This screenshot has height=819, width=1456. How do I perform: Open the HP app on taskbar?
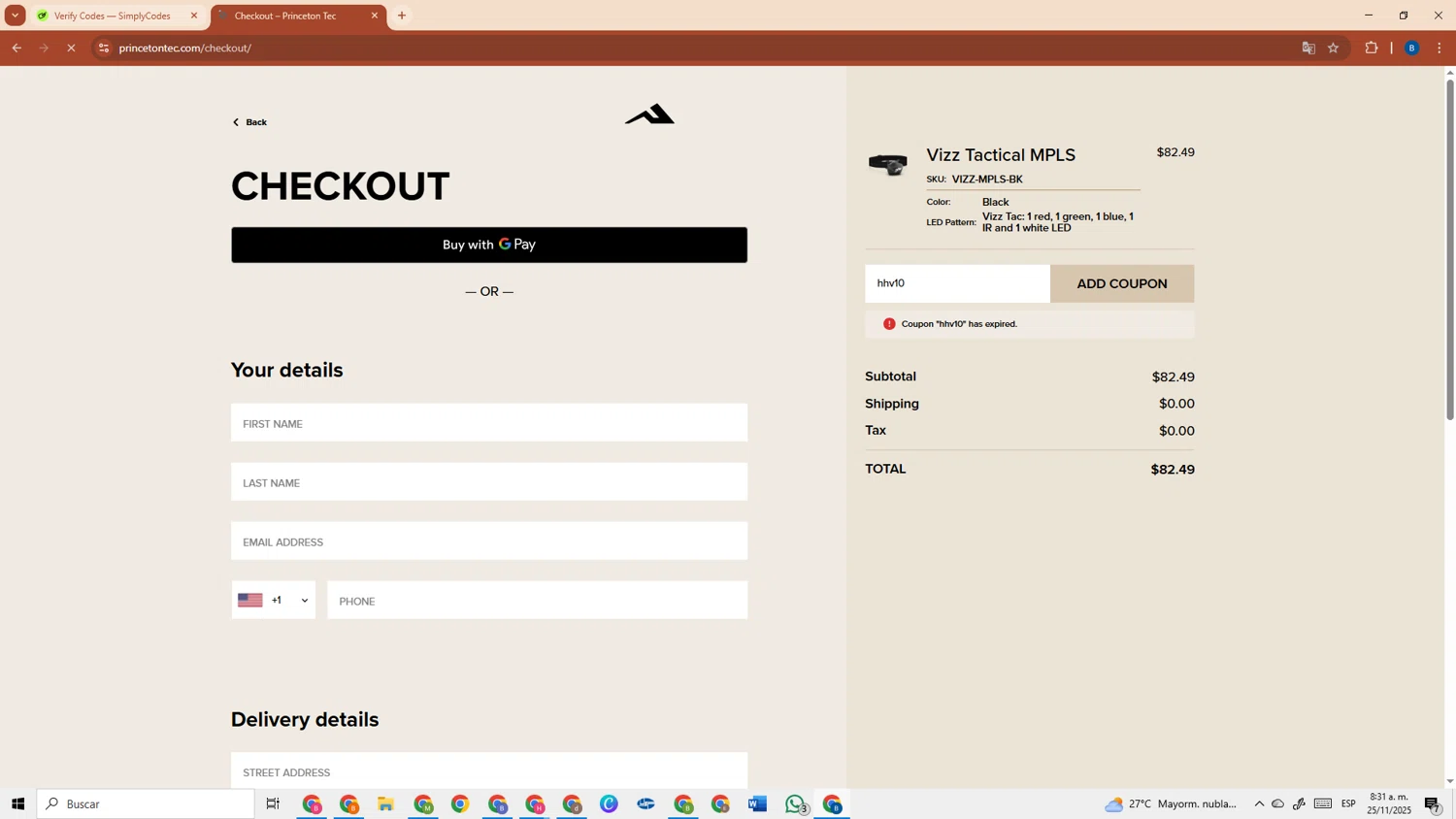(645, 803)
